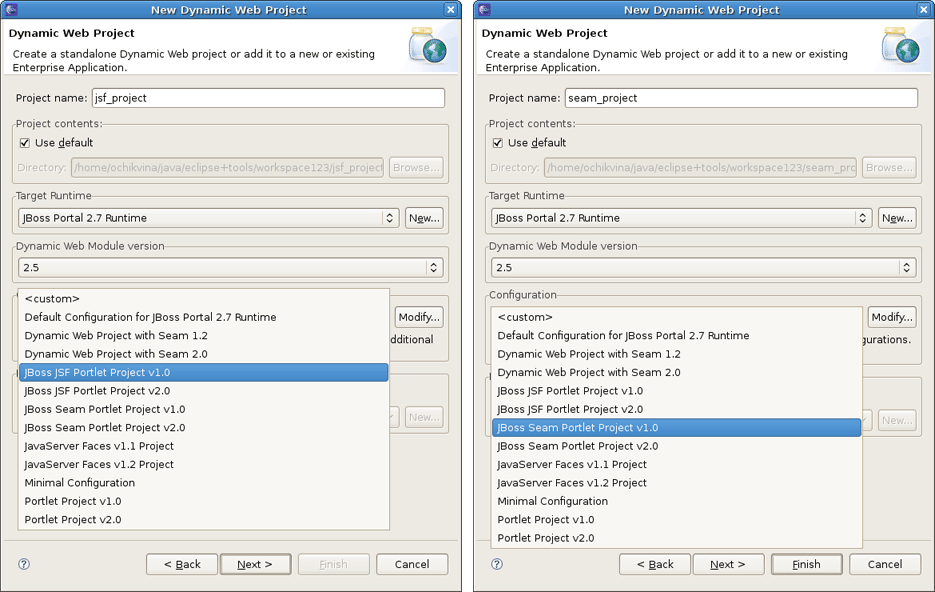This screenshot has height=592, width=935.
Task: Click Eclipse title icon in seam_project window
Action: pyautogui.click(x=484, y=10)
